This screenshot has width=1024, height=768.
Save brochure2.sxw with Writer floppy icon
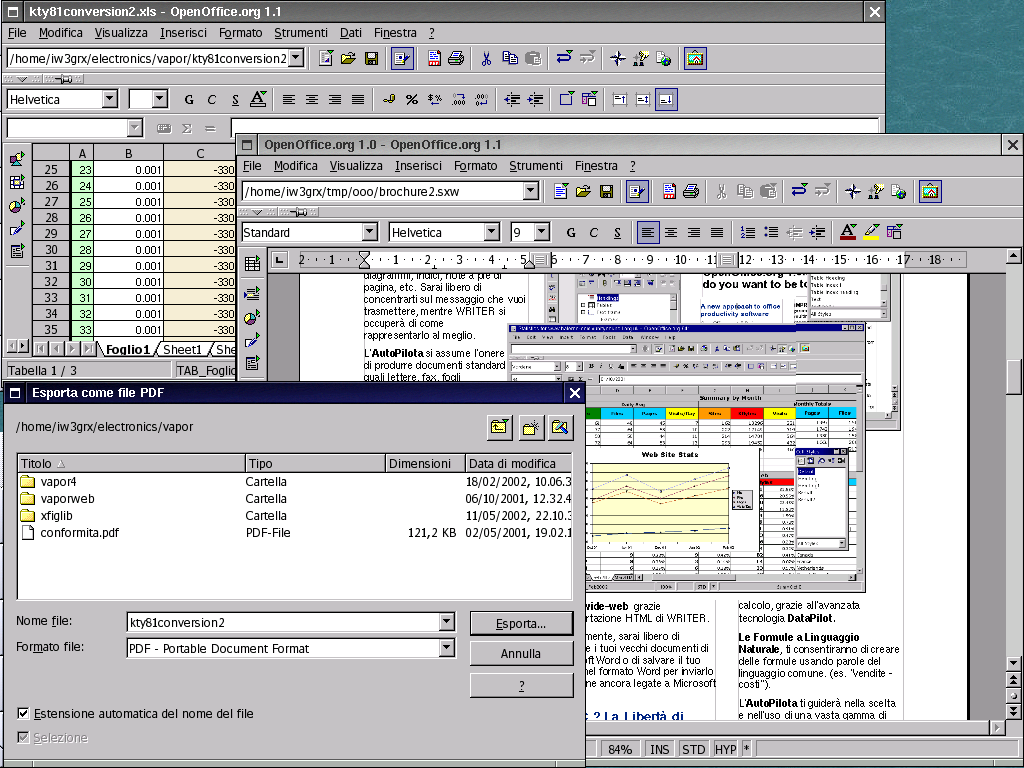(x=607, y=191)
